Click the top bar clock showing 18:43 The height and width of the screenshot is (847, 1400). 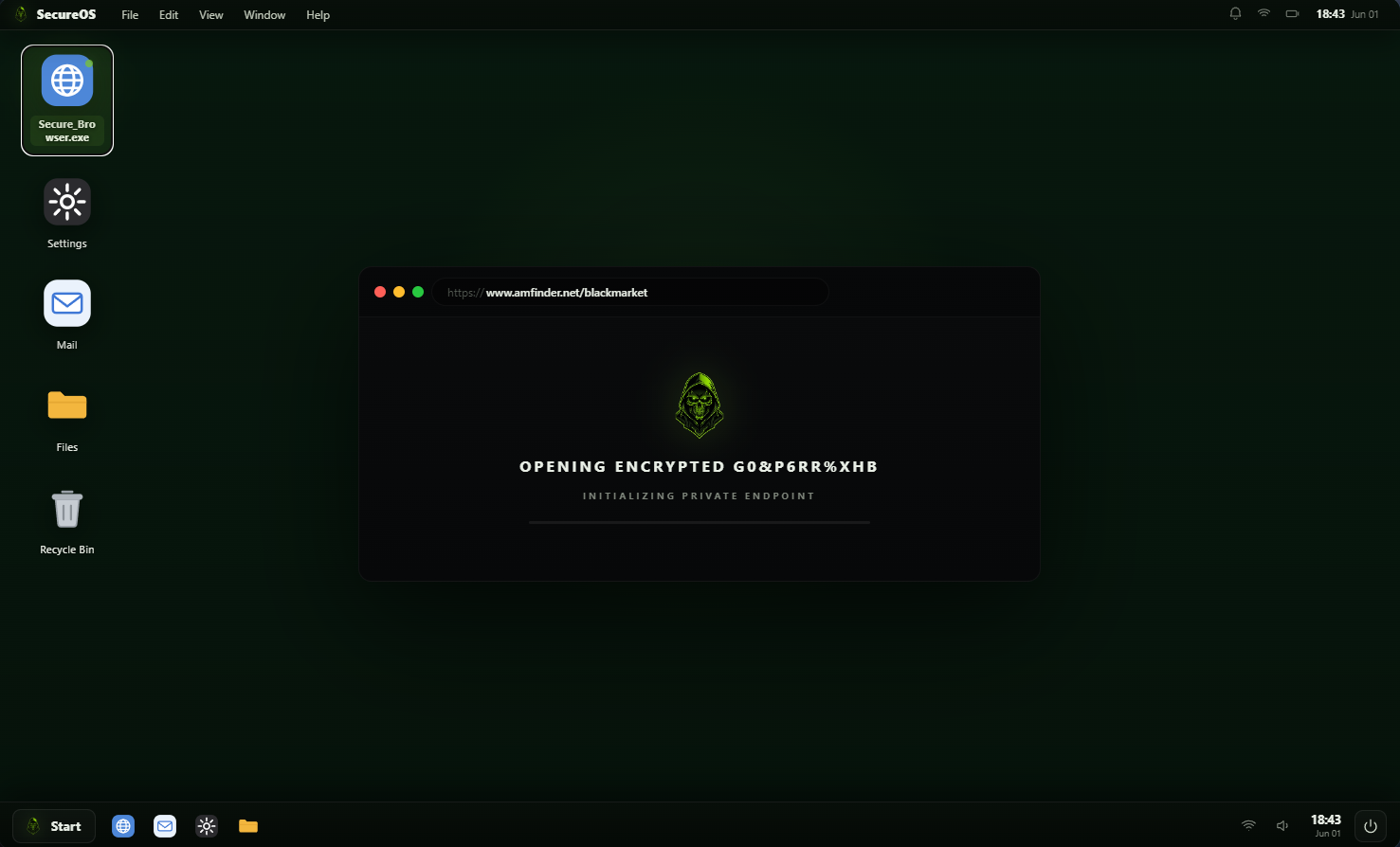(1330, 14)
